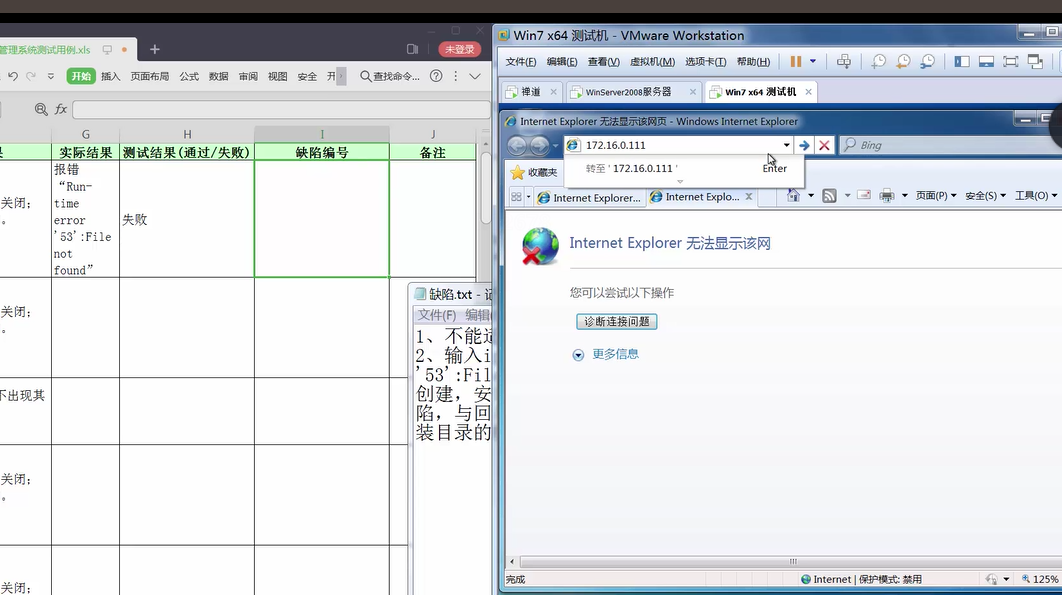The height and width of the screenshot is (595, 1062).
Task: Select the 转至 '172.16.0.111' suggestion
Action: (684, 169)
